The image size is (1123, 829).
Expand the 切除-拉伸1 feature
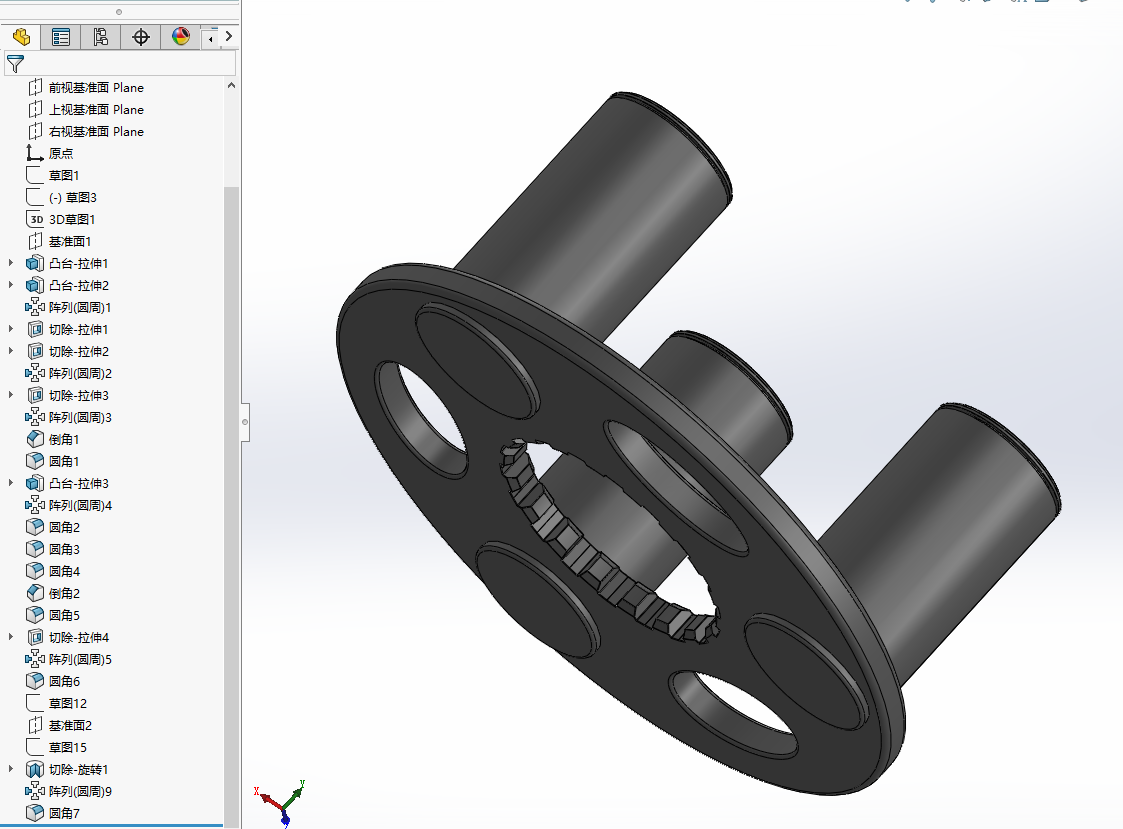[x=11, y=329]
